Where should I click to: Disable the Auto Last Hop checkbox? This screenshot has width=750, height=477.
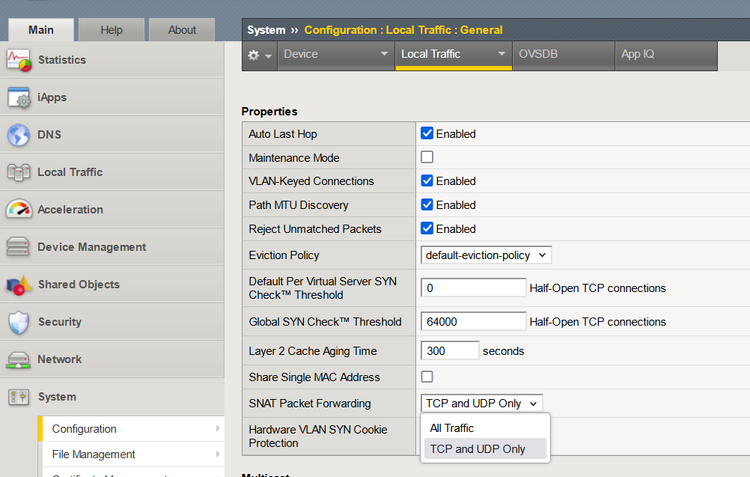point(427,134)
